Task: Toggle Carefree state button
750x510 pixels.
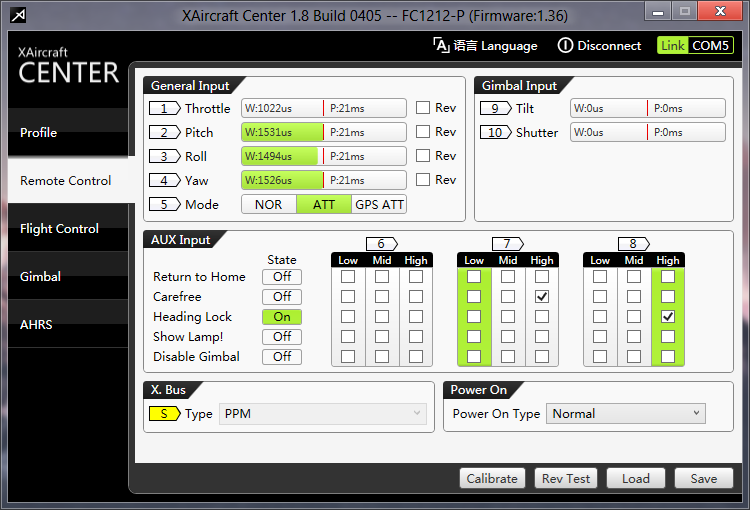Action: (x=282, y=297)
